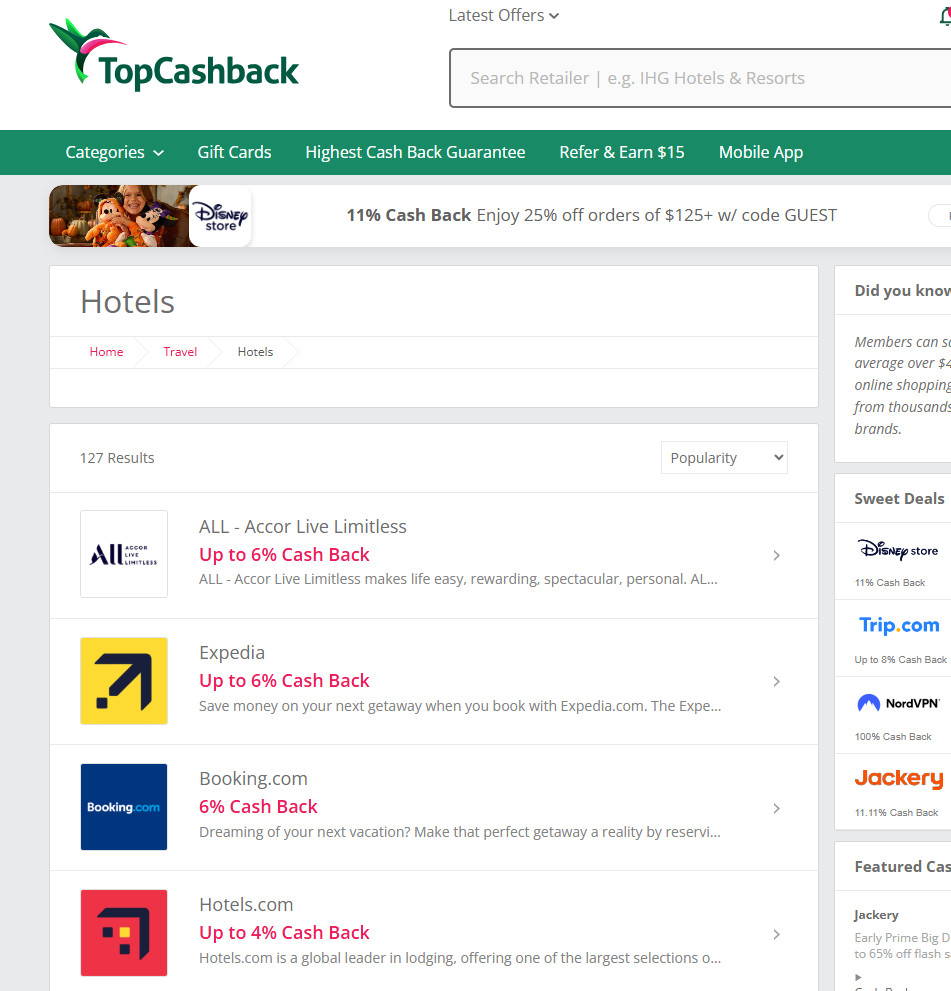Viewport: 951px width, 991px height.
Task: Click the Refer & Earn $15 link
Action: click(x=622, y=152)
